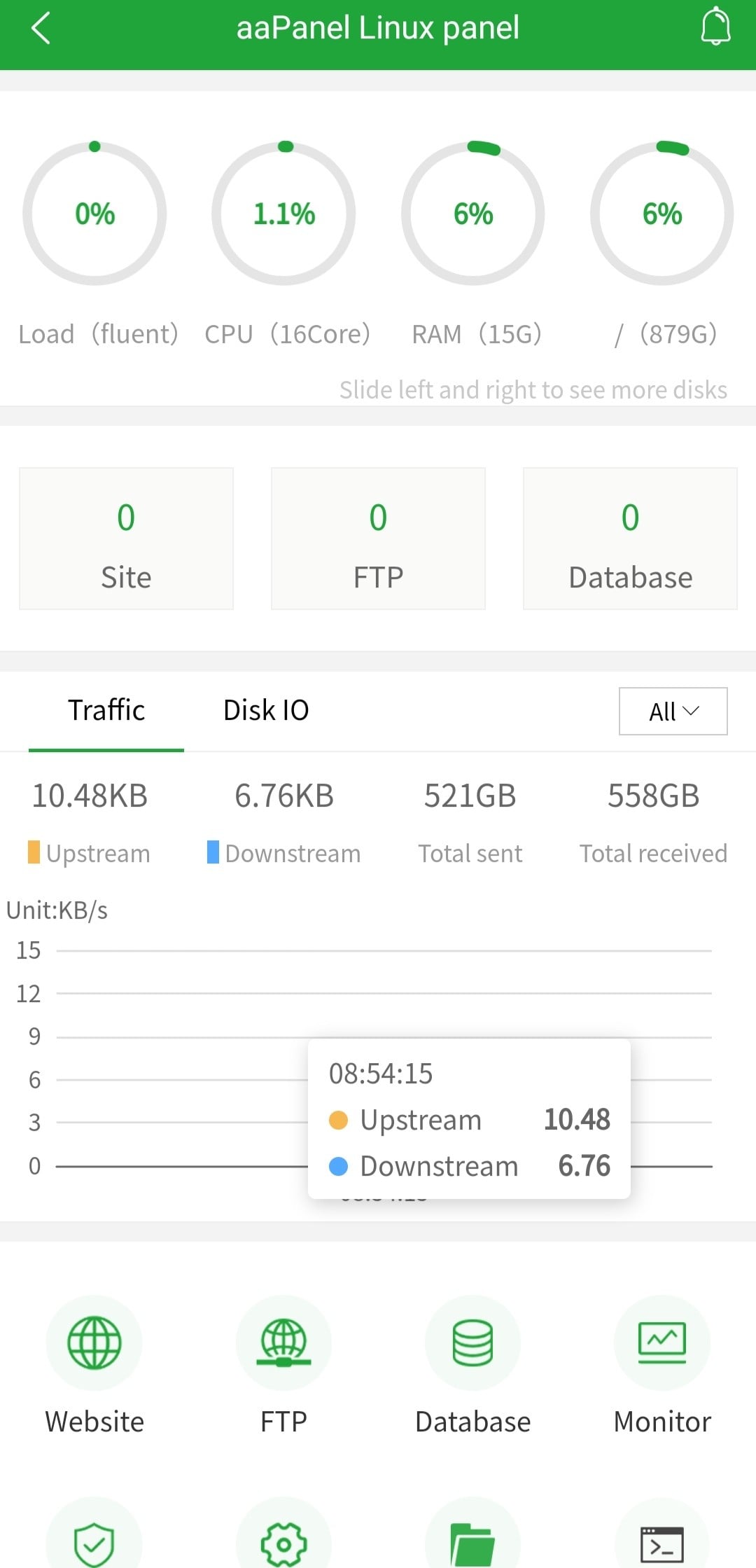Toggle Downstream series in chart legend
The image size is (756, 1568).
pos(283,853)
